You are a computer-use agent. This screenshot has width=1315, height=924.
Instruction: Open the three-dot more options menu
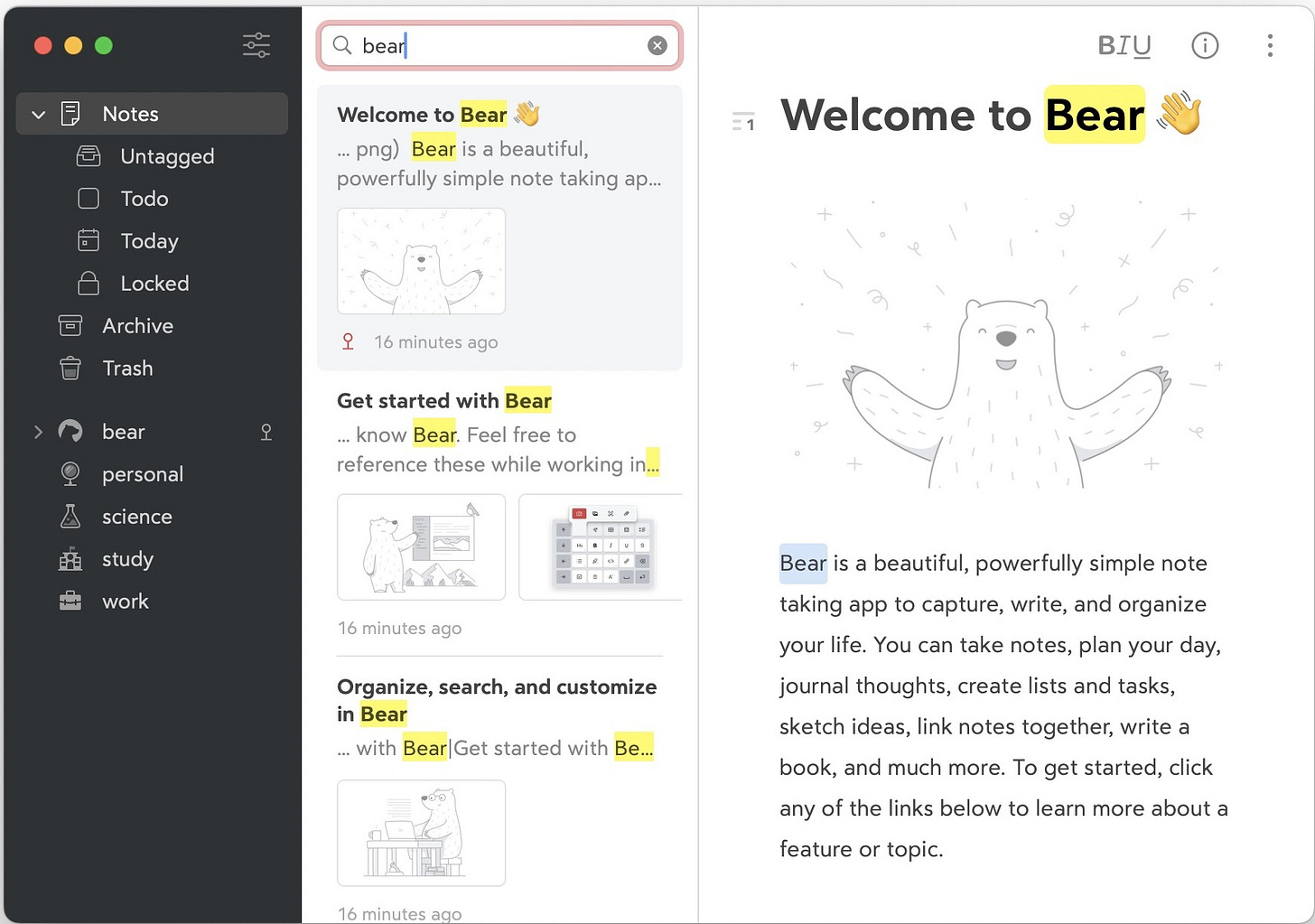[x=1270, y=45]
